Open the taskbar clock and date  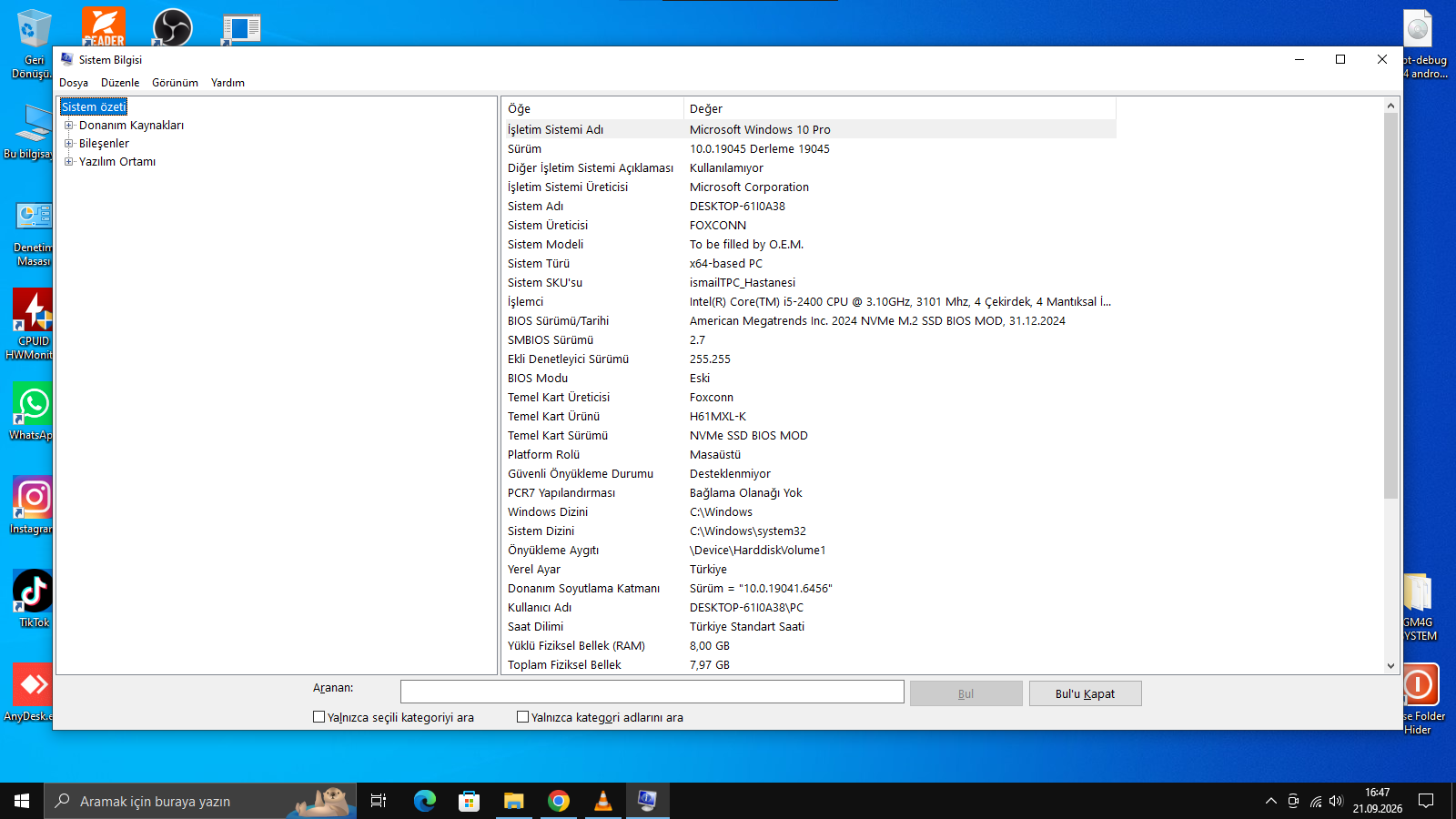click(1377, 801)
